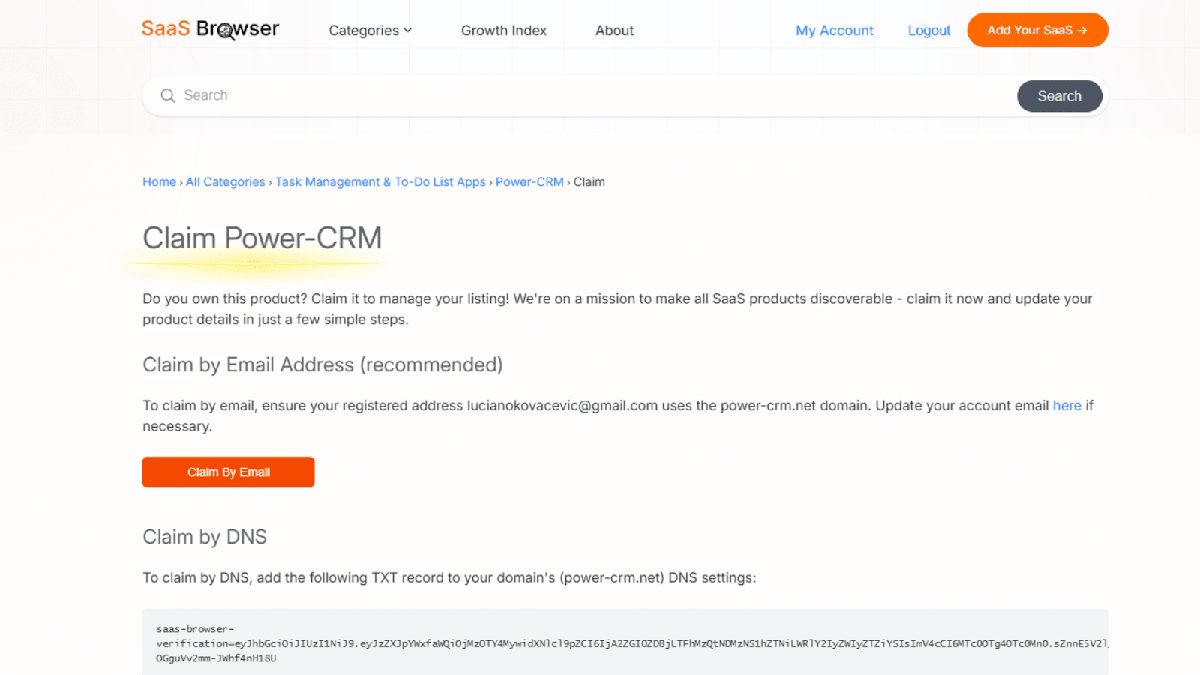
Task: Navigate to Home breadcrumb
Action: click(159, 182)
